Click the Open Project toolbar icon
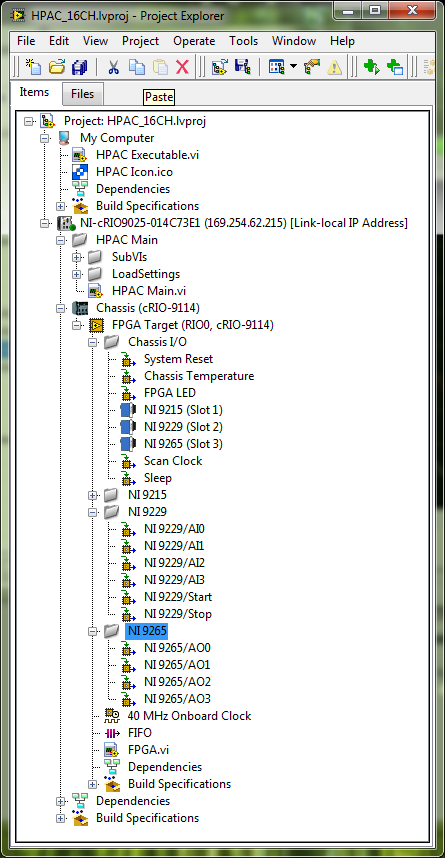The width and height of the screenshot is (445, 858). (56, 68)
